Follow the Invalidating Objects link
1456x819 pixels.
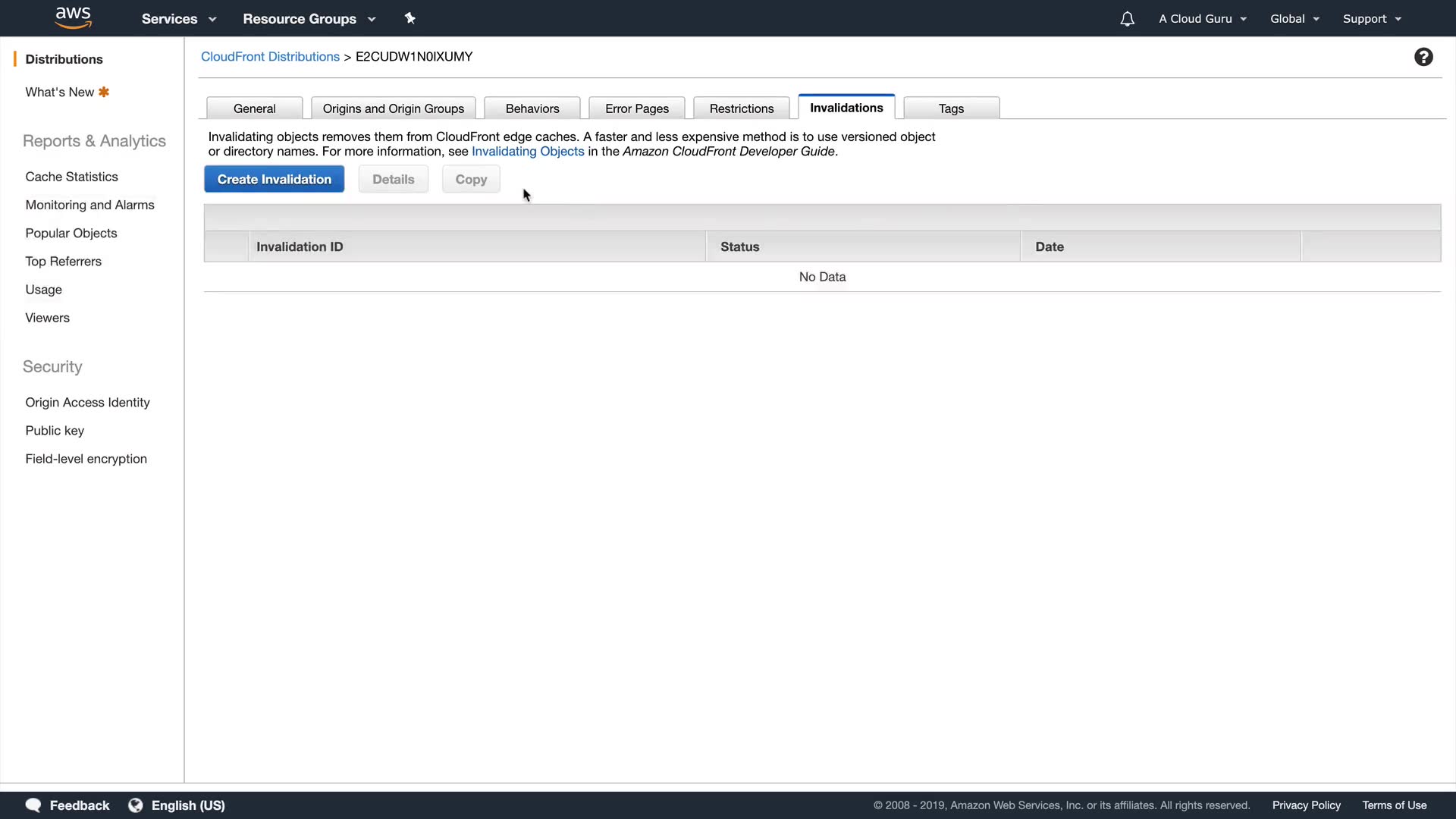coord(528,152)
